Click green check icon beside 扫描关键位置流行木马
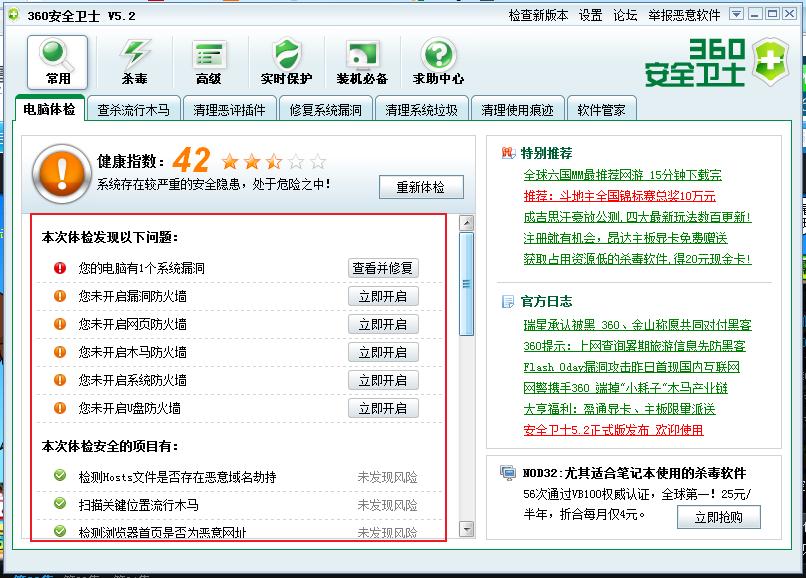This screenshot has height=578, width=806. [60, 503]
